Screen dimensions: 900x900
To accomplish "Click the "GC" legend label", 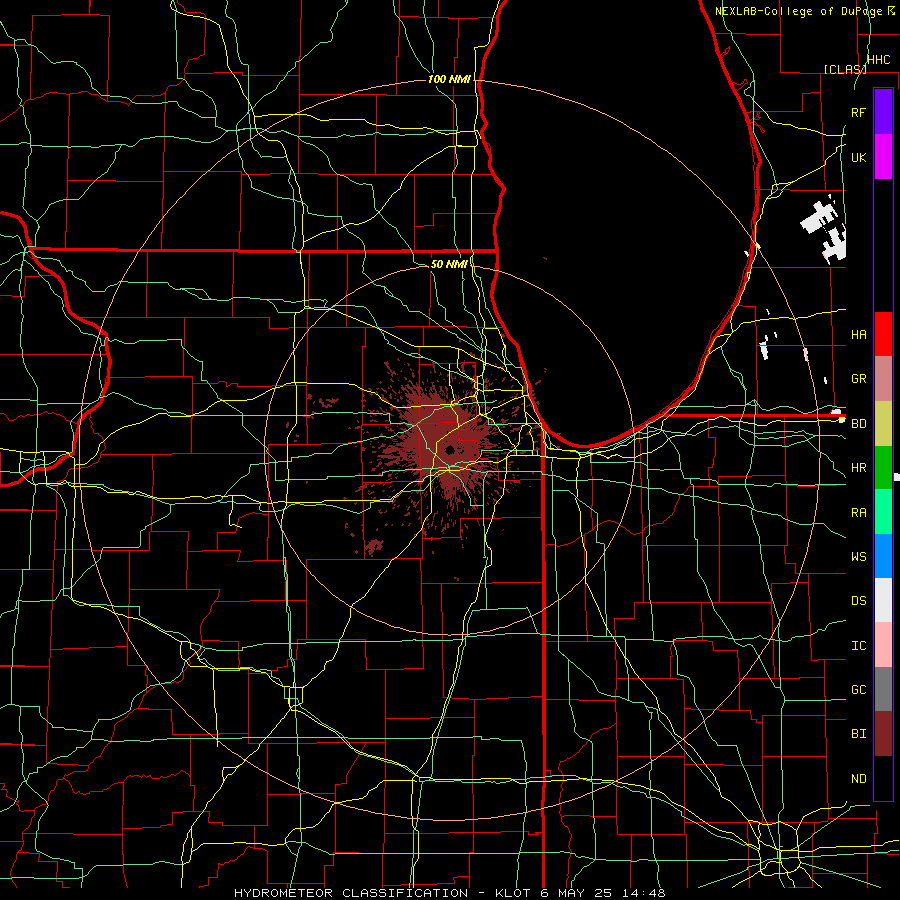I will point(859,690).
